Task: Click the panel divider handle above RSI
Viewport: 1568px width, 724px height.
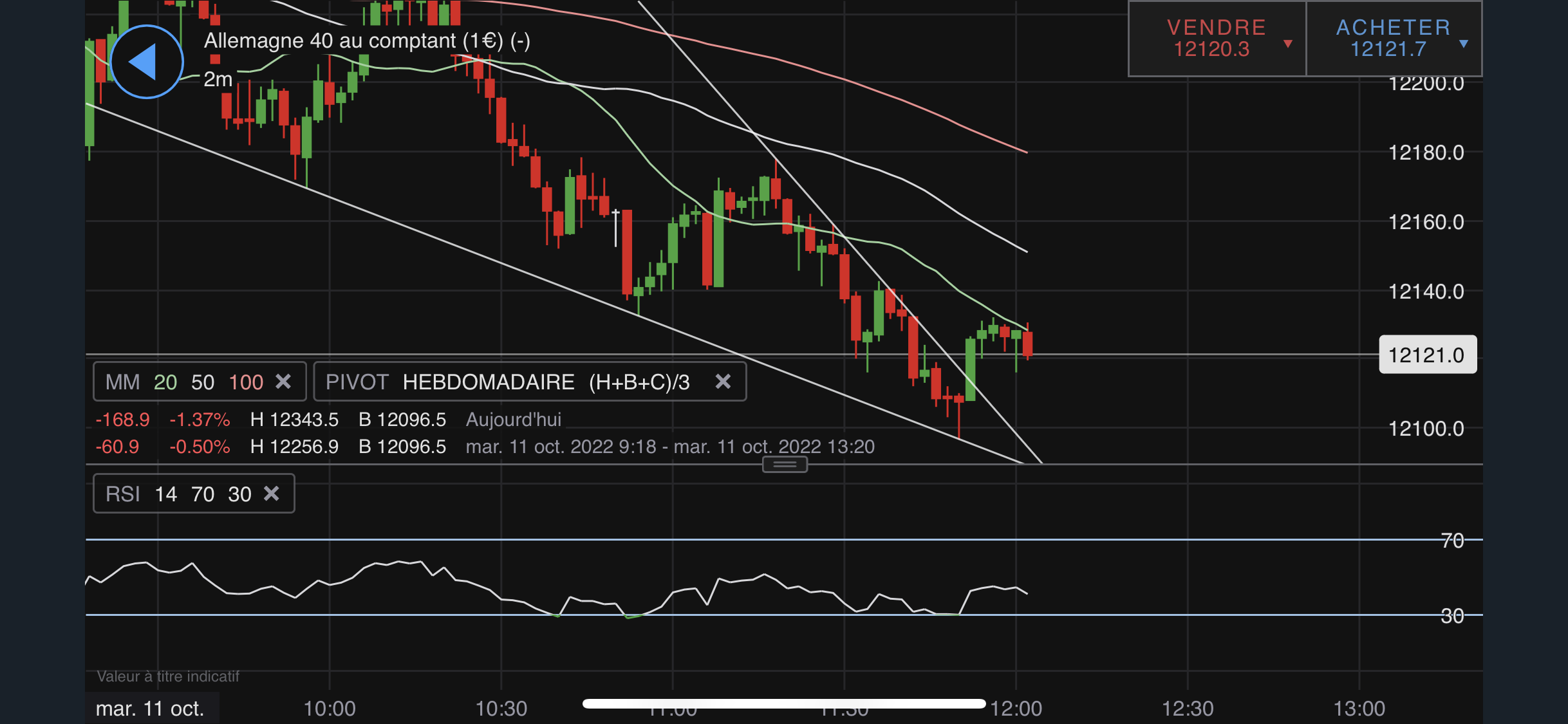Action: tap(785, 465)
